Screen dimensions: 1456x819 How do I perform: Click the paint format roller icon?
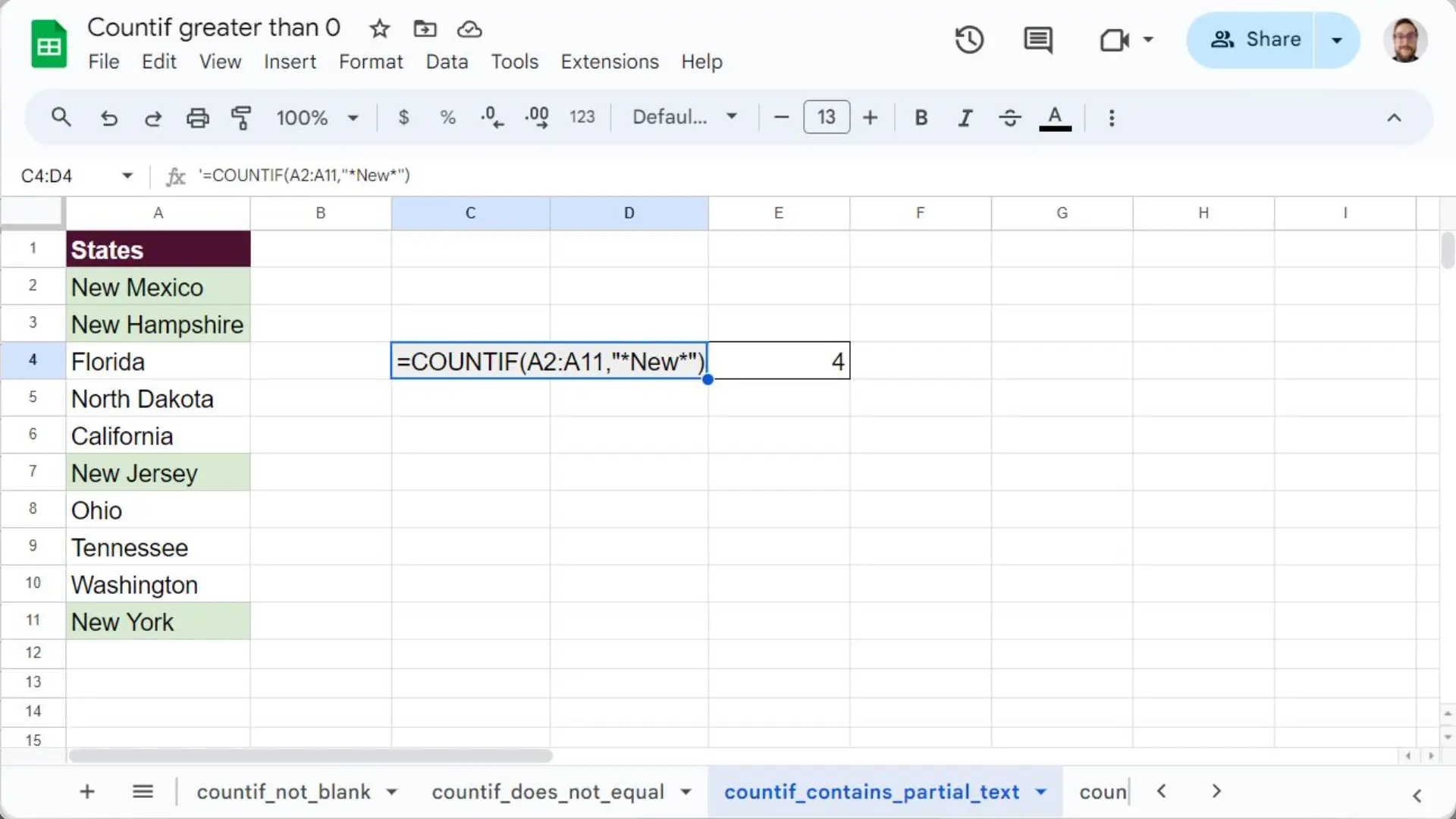click(241, 118)
